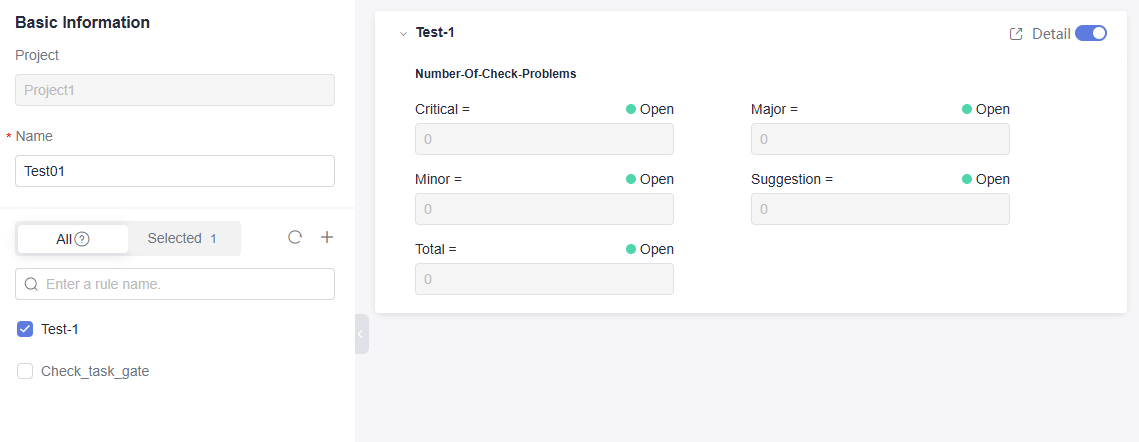
Task: Open Test-1 detail in new window icon
Action: tap(1016, 34)
